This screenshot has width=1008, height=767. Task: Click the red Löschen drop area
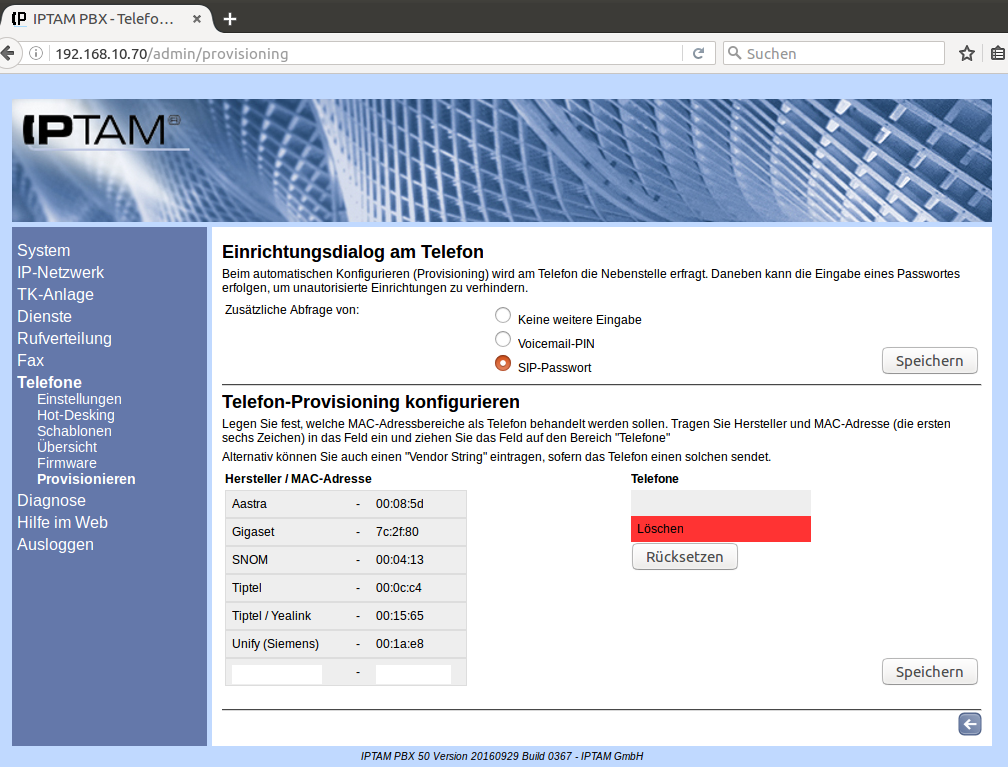pyautogui.click(x=720, y=529)
